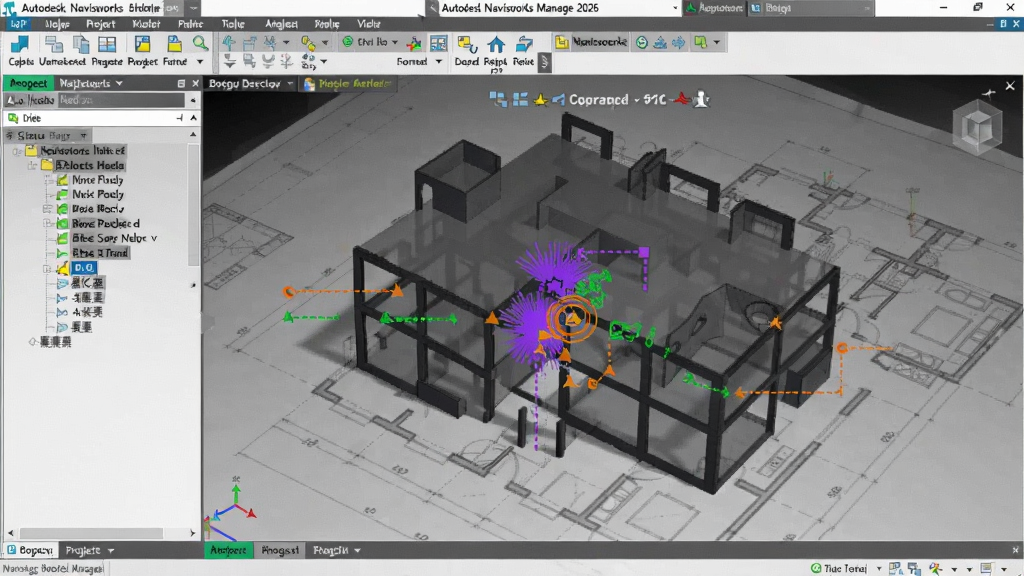Click the Capts tool icon in the ribbon

(x=20, y=44)
